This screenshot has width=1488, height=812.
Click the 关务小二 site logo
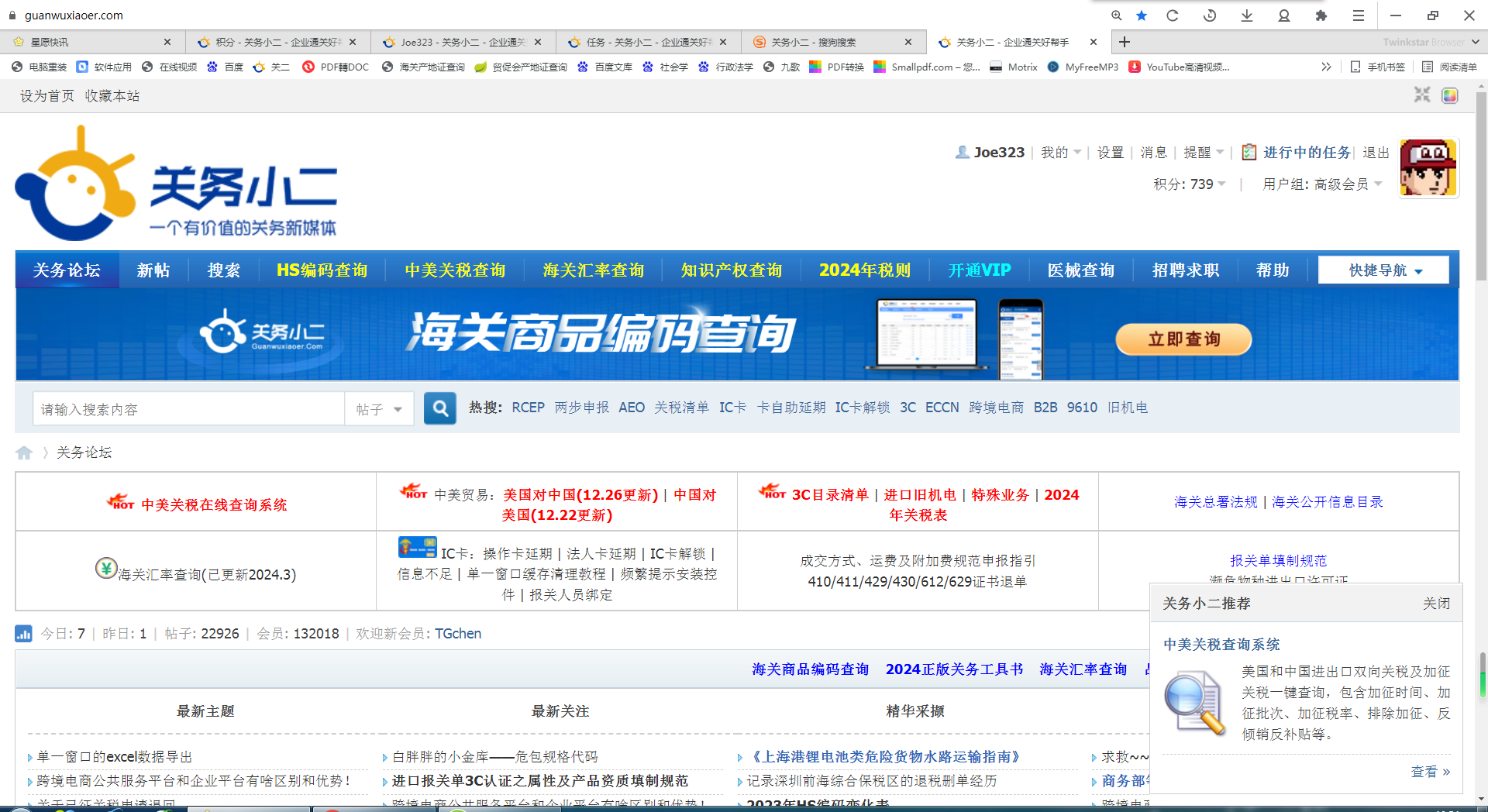click(177, 184)
